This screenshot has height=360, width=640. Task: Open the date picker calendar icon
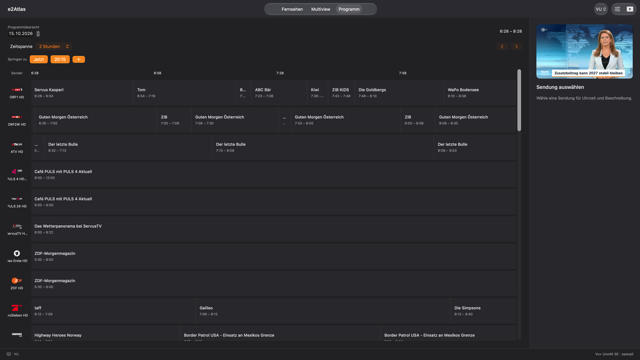pos(38,34)
